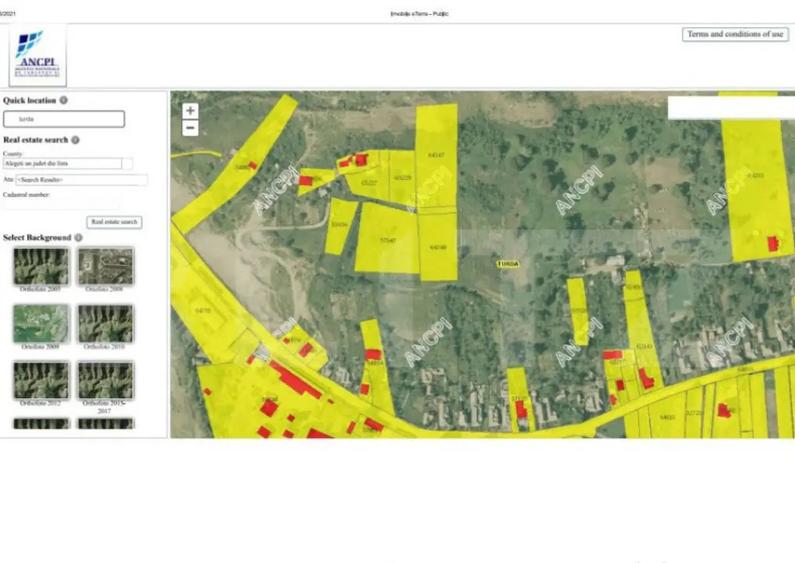The width and height of the screenshot is (795, 563).
Task: Select the Ortofoto 2012 background thumbnail
Action: [41, 380]
